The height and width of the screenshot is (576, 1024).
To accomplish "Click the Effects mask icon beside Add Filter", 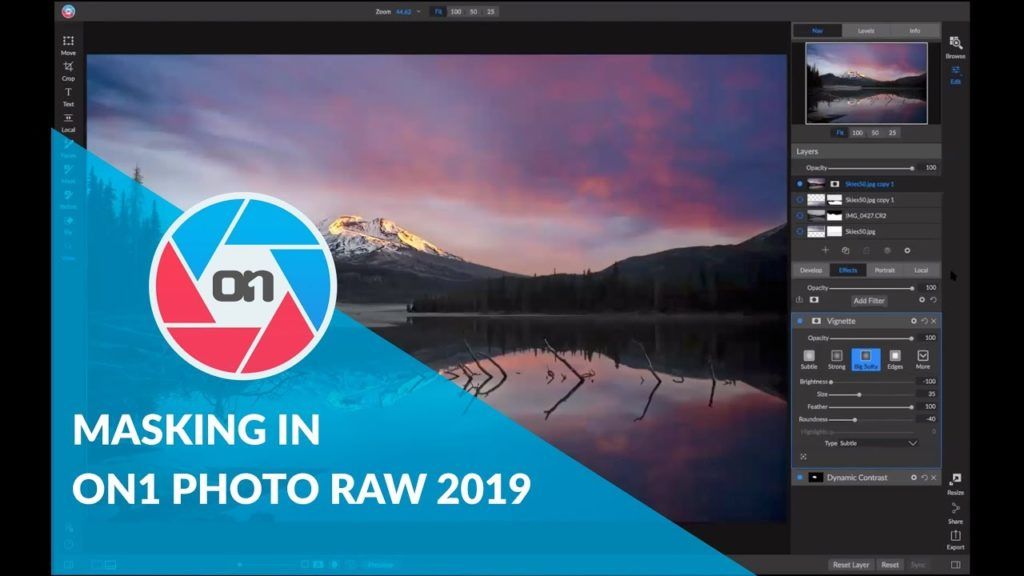I will (814, 300).
